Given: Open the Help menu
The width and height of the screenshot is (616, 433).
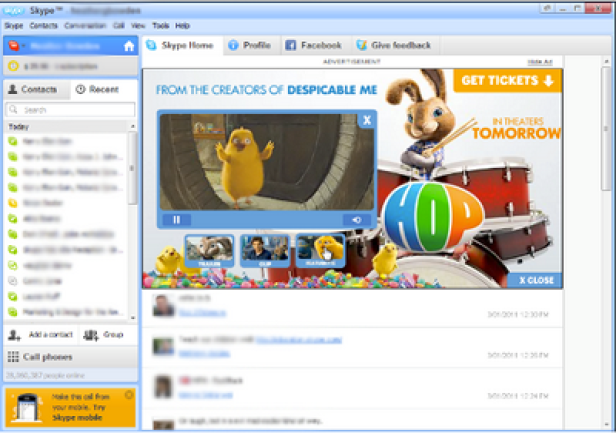Looking at the screenshot, I should tap(182, 26).
